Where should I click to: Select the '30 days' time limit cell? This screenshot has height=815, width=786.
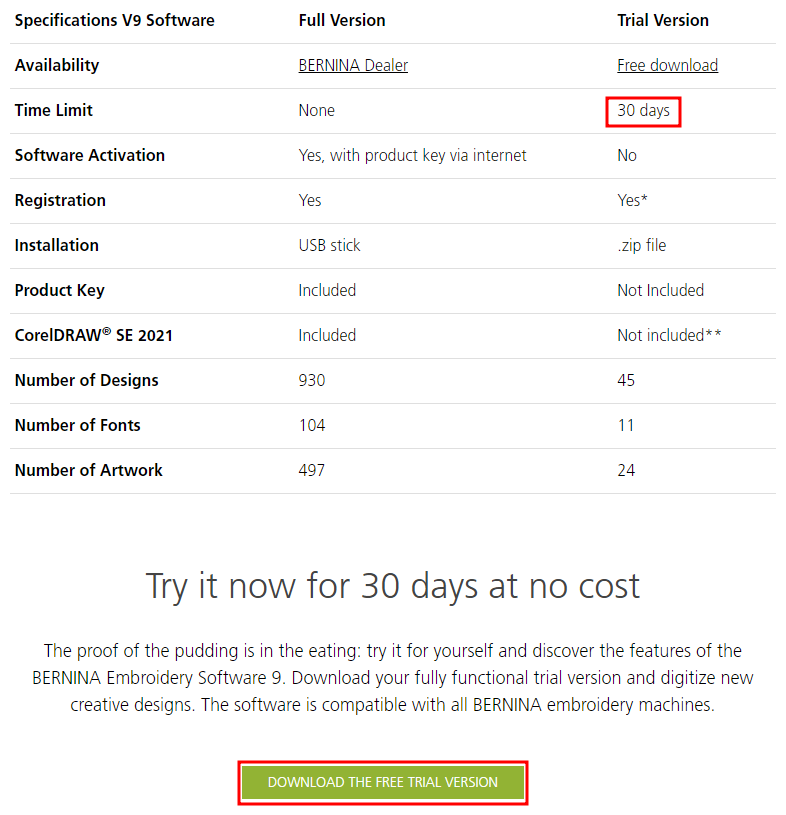pyautogui.click(x=644, y=111)
